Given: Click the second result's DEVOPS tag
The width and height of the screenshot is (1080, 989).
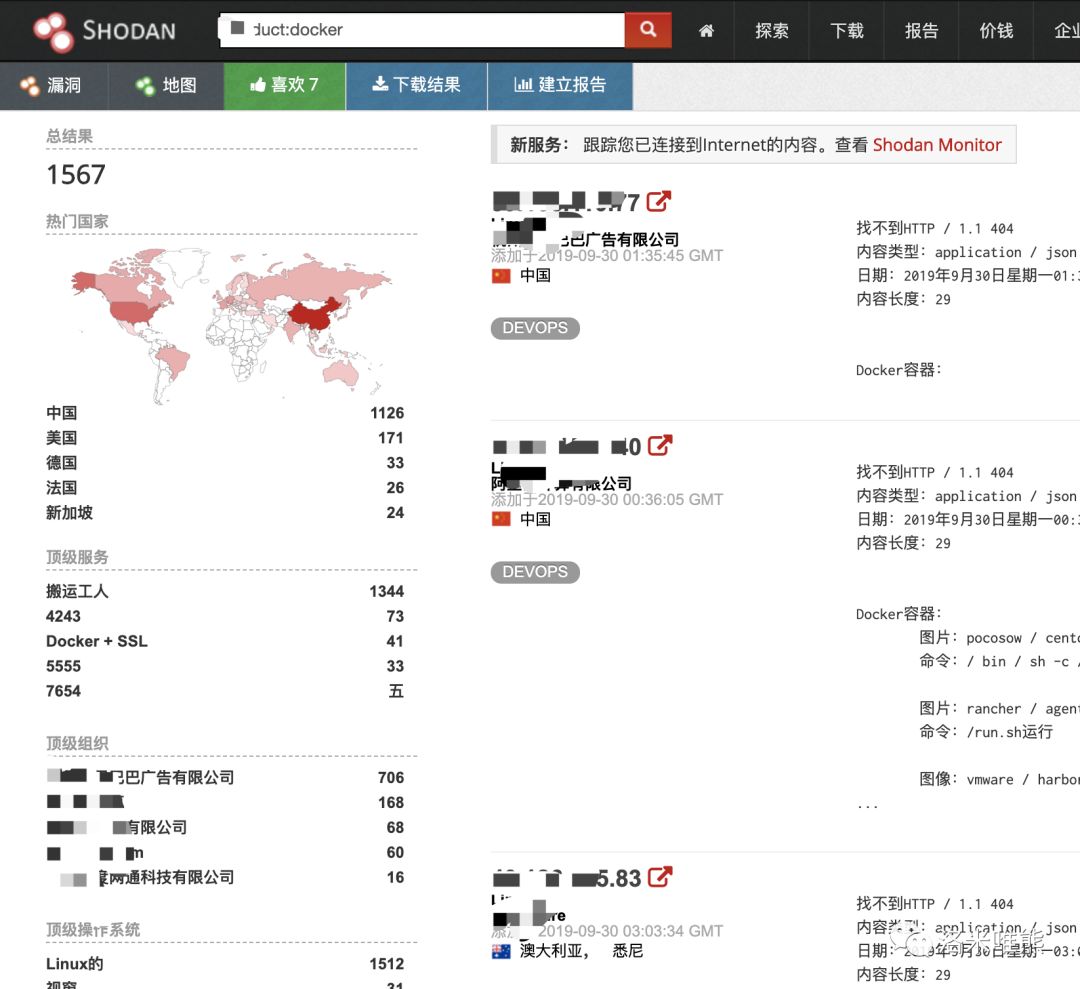Looking at the screenshot, I should point(535,572).
